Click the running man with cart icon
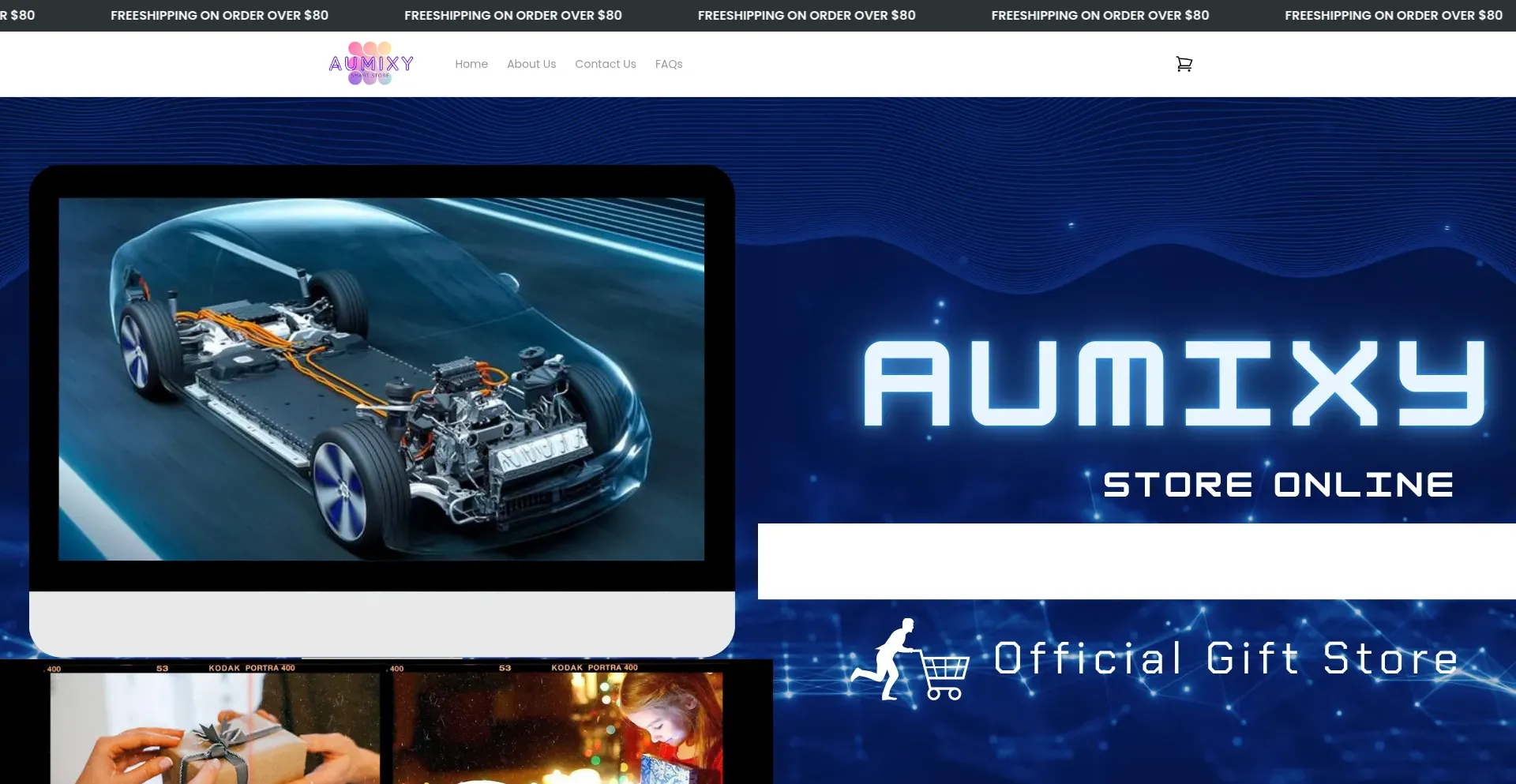 [x=910, y=660]
